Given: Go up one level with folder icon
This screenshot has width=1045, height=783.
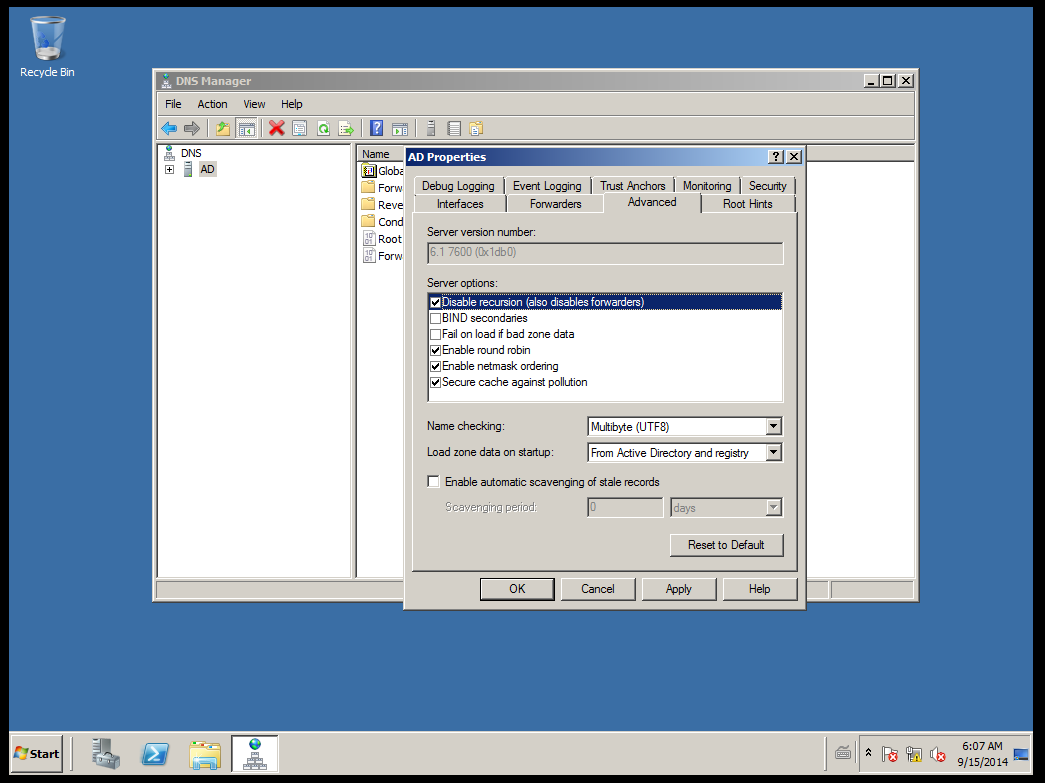Looking at the screenshot, I should point(223,128).
